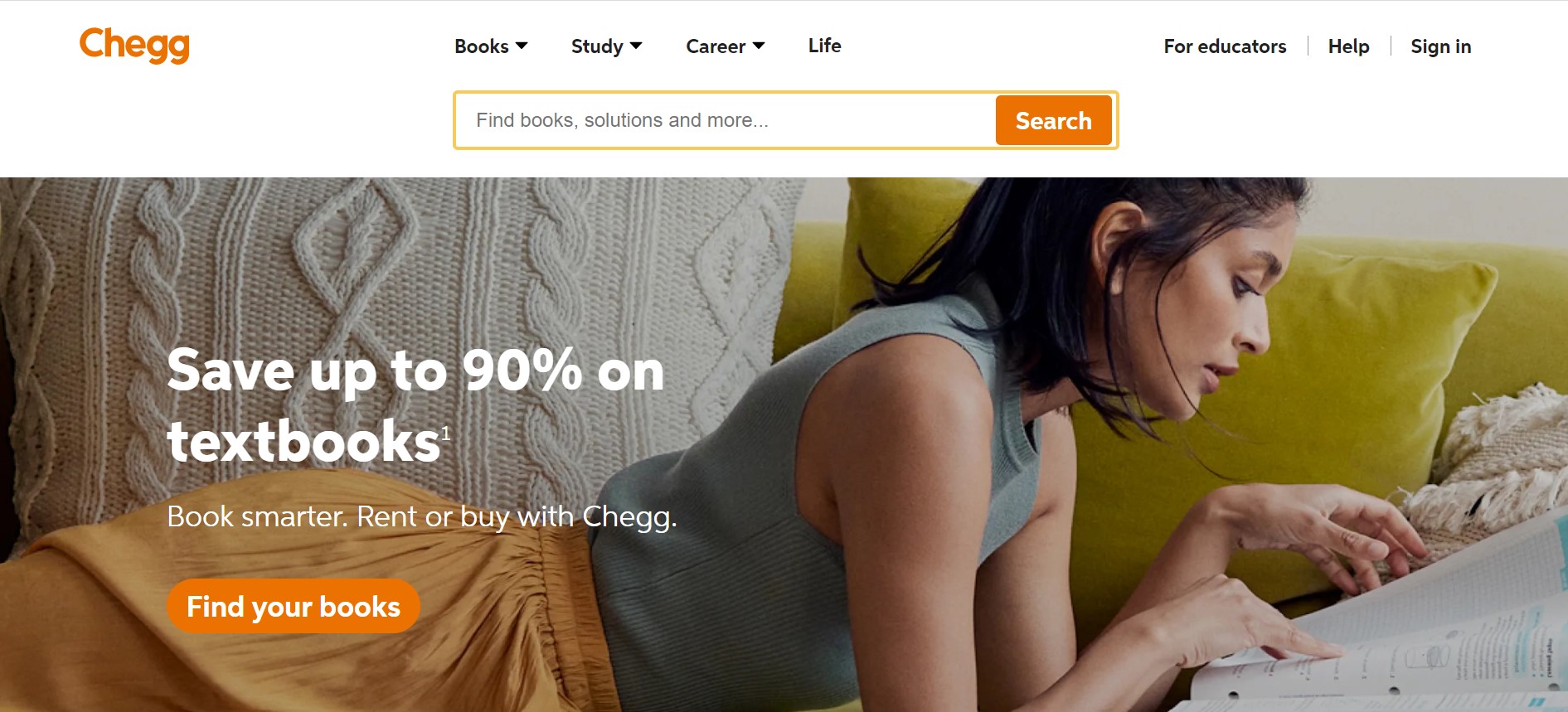Open the For educators link
The width and height of the screenshot is (1568, 712).
coord(1225,46)
